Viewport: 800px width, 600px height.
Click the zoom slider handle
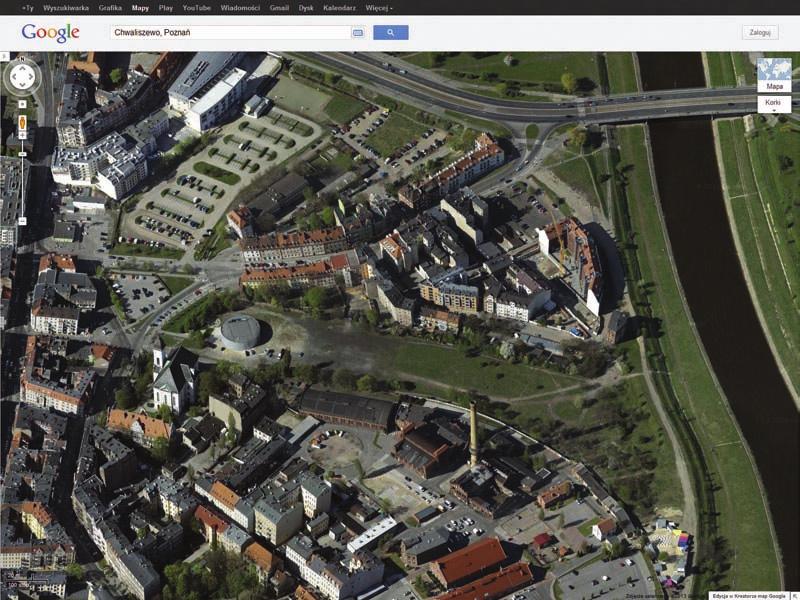tap(22, 154)
